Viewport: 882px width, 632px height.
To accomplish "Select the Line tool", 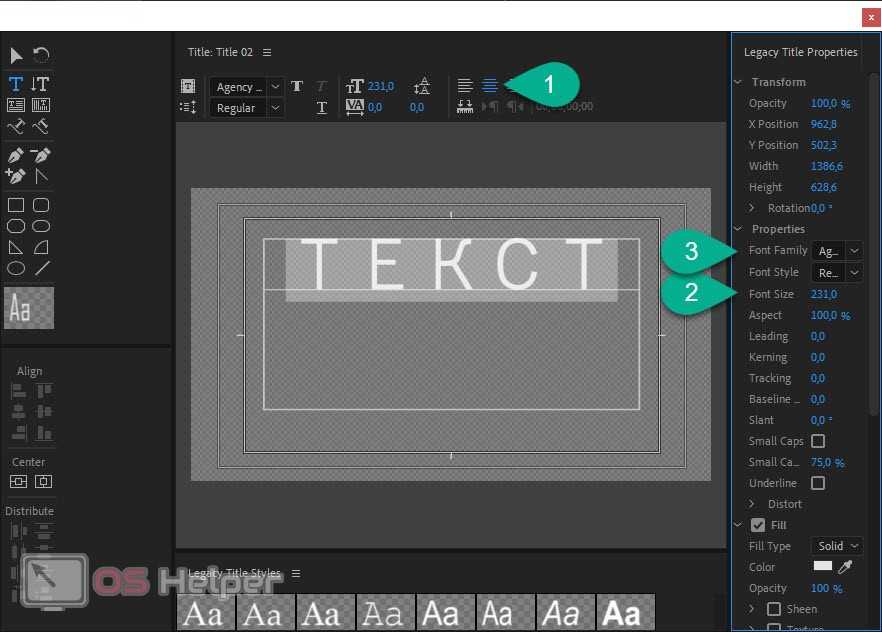I will coord(42,268).
